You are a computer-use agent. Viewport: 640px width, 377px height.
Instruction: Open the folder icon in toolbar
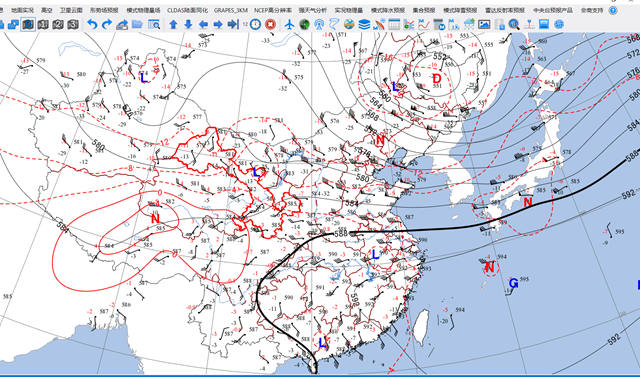click(137, 24)
